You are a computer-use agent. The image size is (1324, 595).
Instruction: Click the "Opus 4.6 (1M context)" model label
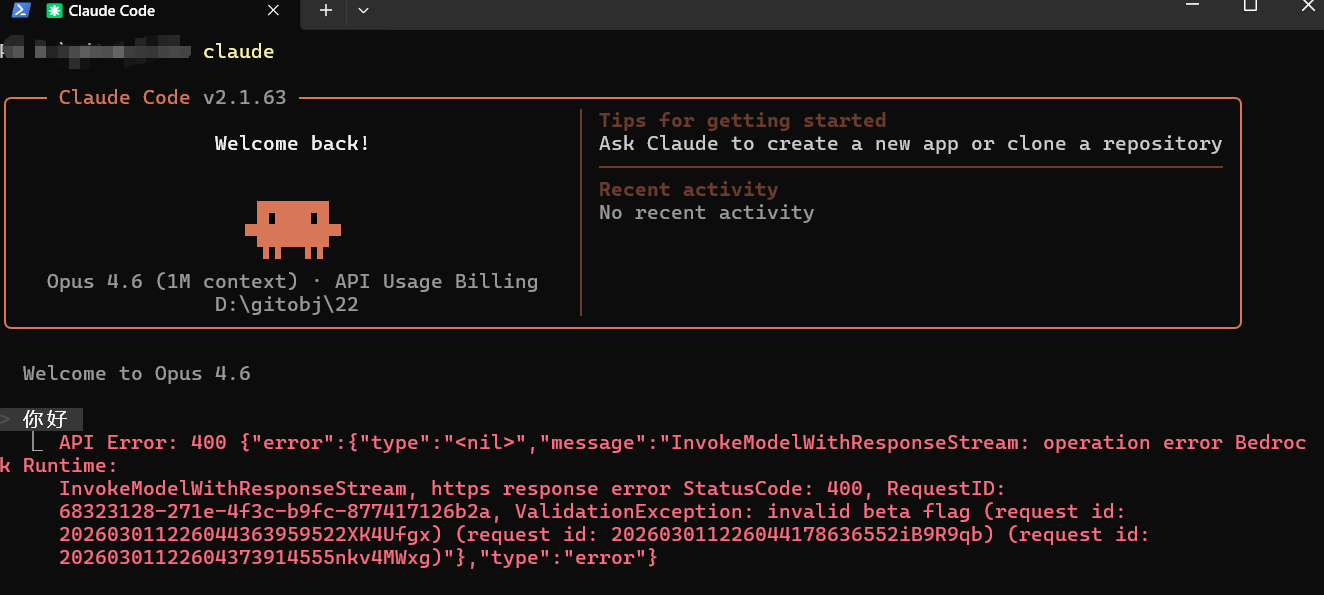(172, 281)
